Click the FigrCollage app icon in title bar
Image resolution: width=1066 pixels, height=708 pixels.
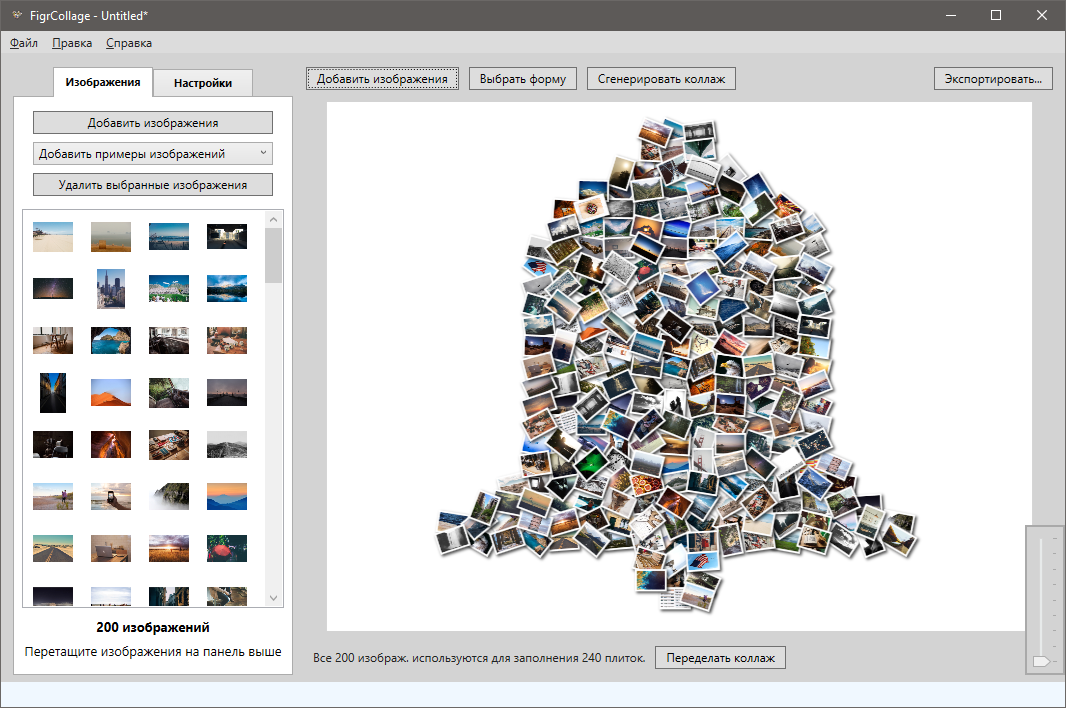point(16,15)
